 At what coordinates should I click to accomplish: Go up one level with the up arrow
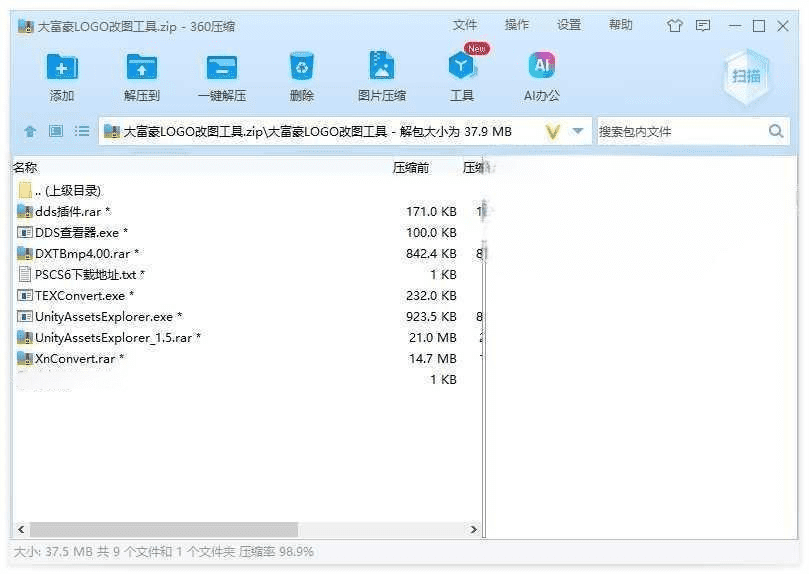(x=30, y=131)
